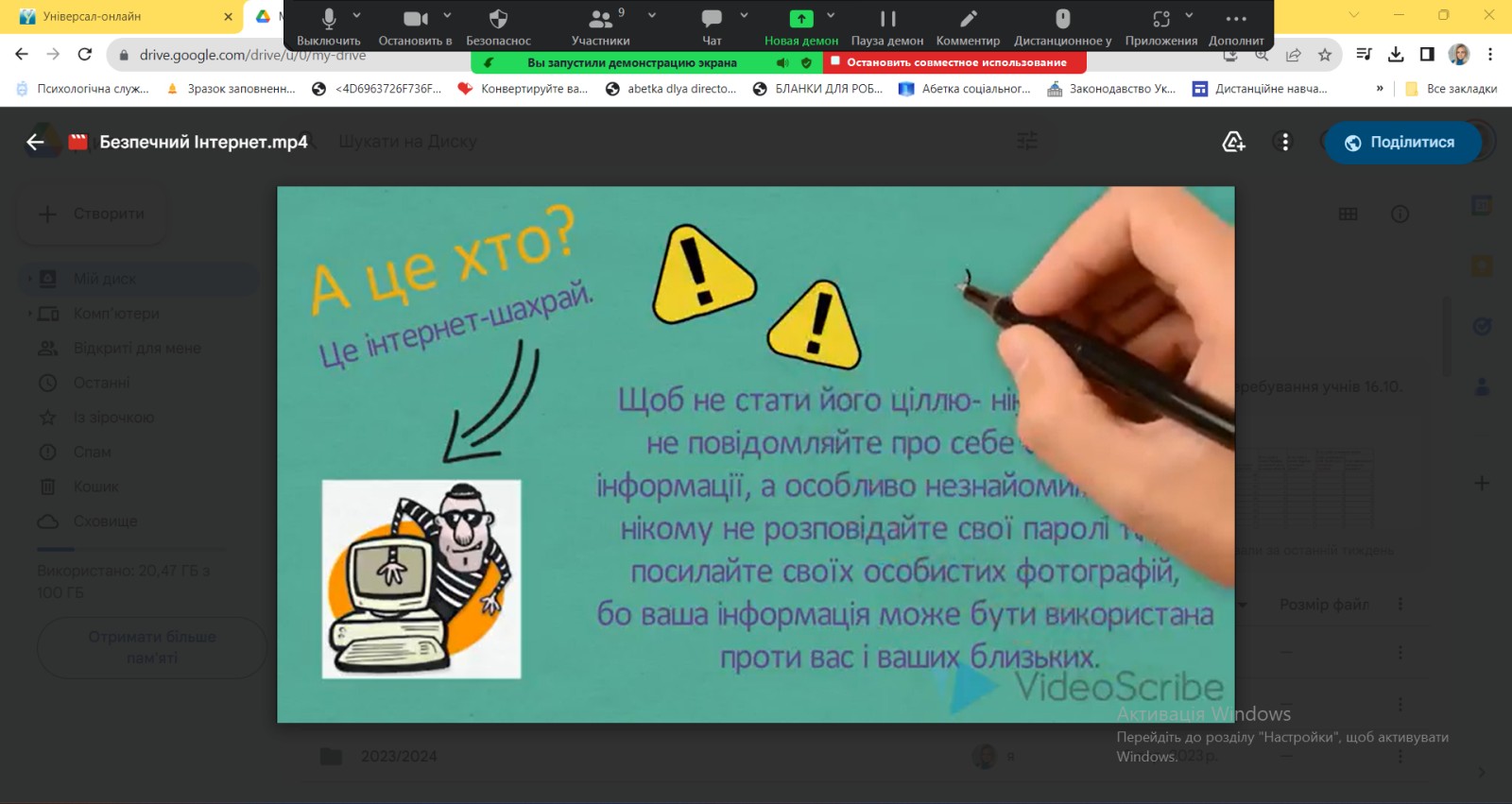1512x804 pixels.
Task: Click the Поділитися share button
Action: (1402, 142)
